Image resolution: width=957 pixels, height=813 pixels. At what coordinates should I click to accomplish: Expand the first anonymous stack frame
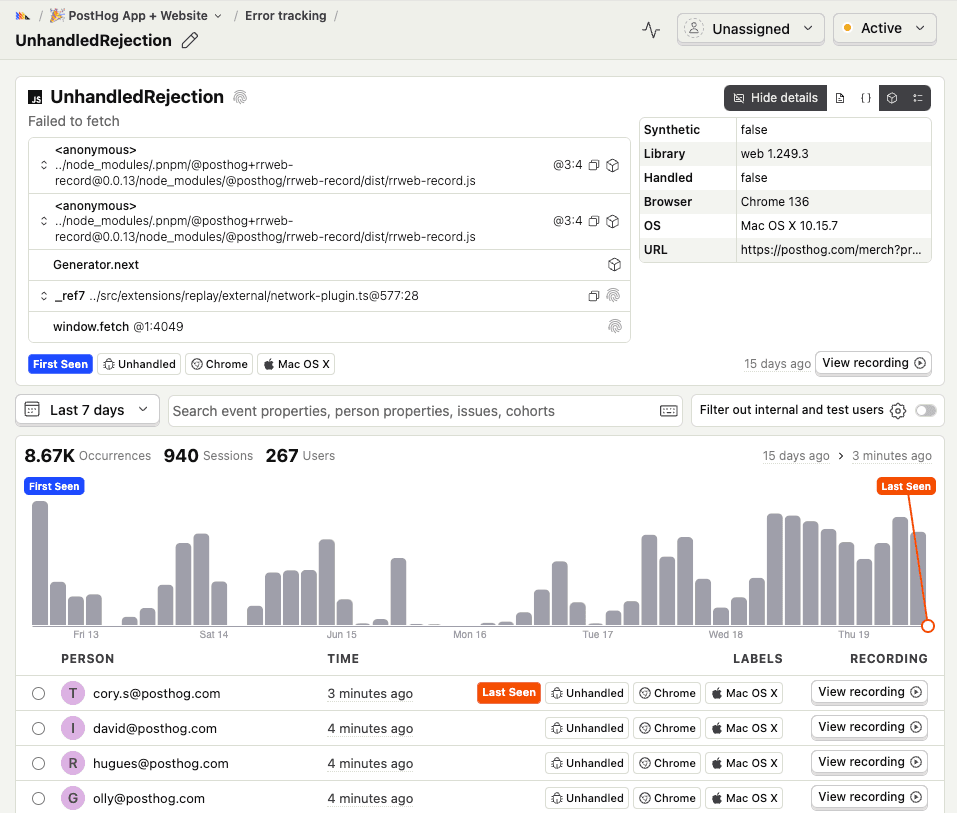point(44,165)
